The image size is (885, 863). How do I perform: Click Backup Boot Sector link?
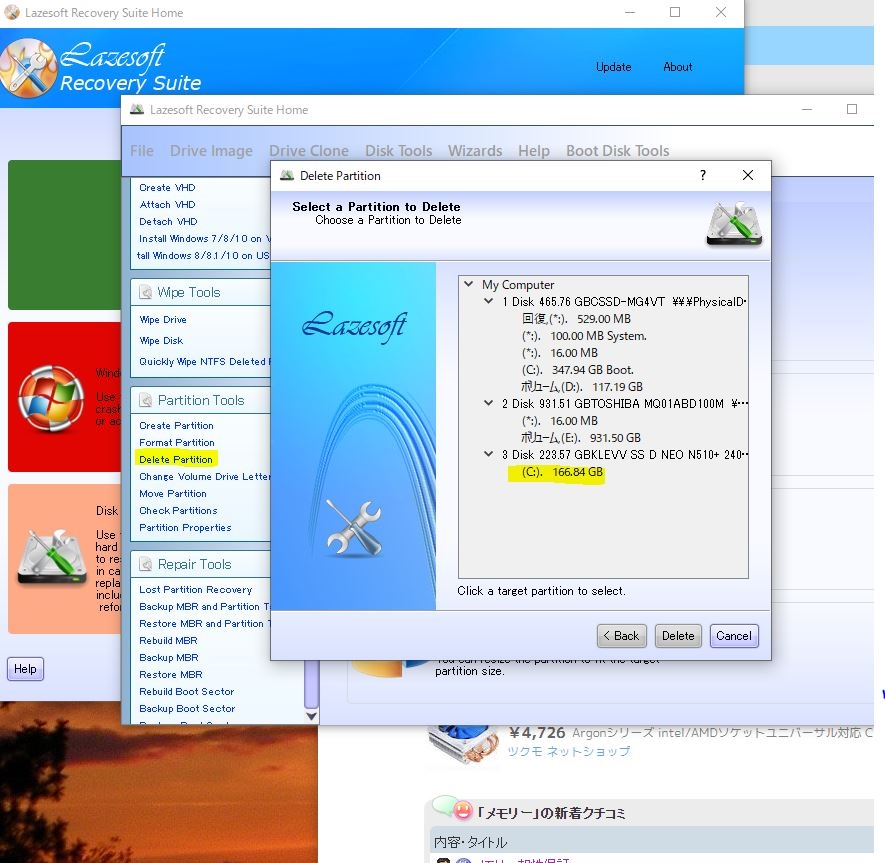[187, 708]
